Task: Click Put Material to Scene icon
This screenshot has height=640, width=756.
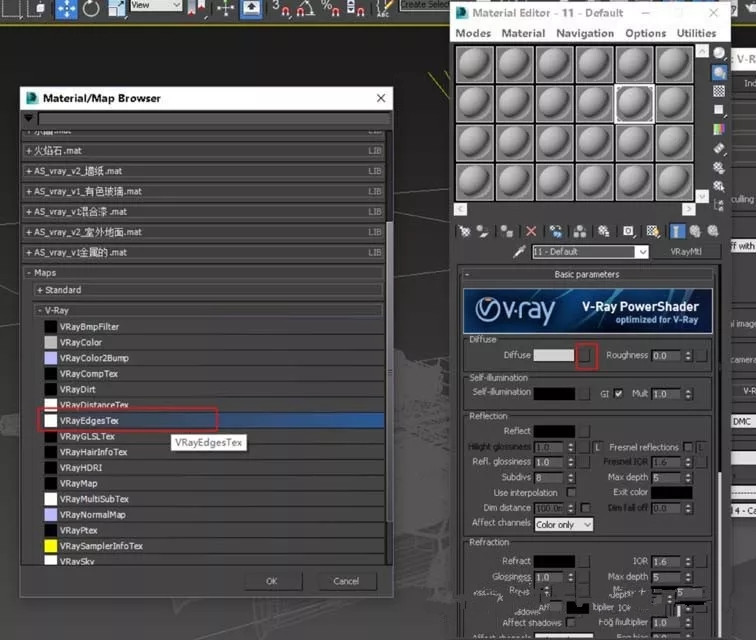Action: [482, 231]
